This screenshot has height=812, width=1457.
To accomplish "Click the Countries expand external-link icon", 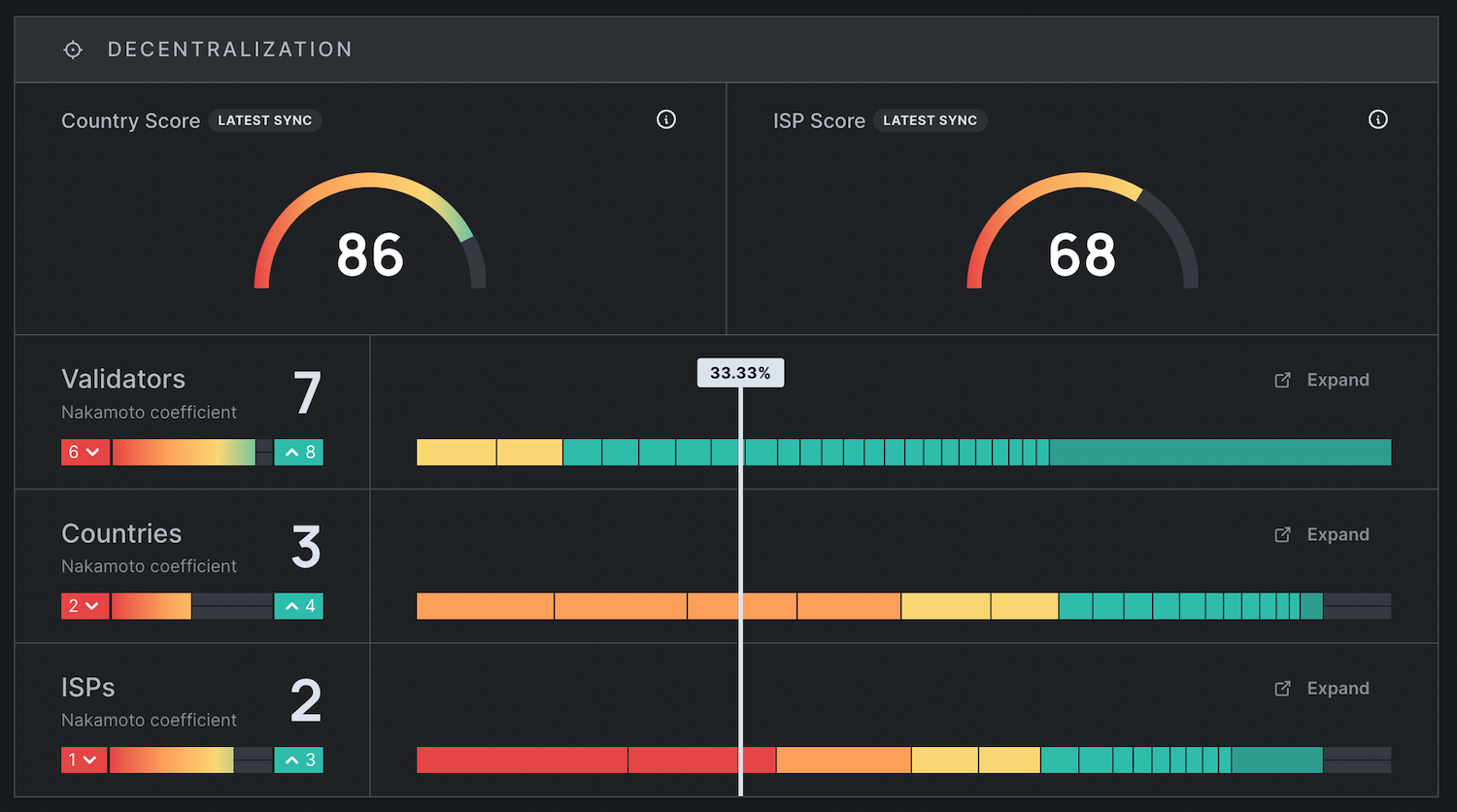I will [1282, 534].
